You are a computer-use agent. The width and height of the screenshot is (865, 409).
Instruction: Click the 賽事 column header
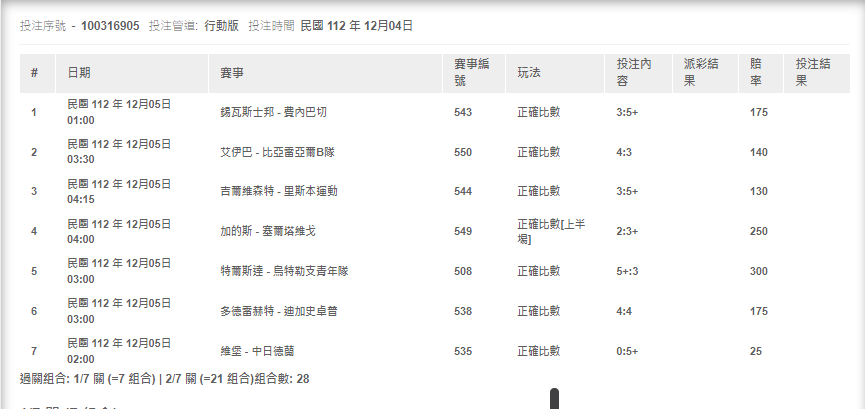(x=231, y=74)
